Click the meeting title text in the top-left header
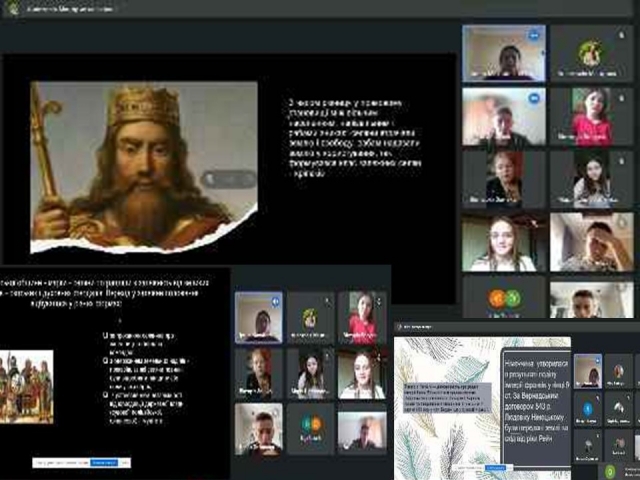Screen dimensions: 640x480 point(70,9)
